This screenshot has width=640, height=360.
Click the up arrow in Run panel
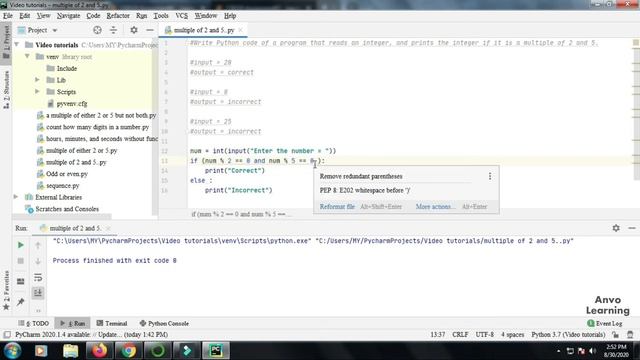click(38, 245)
